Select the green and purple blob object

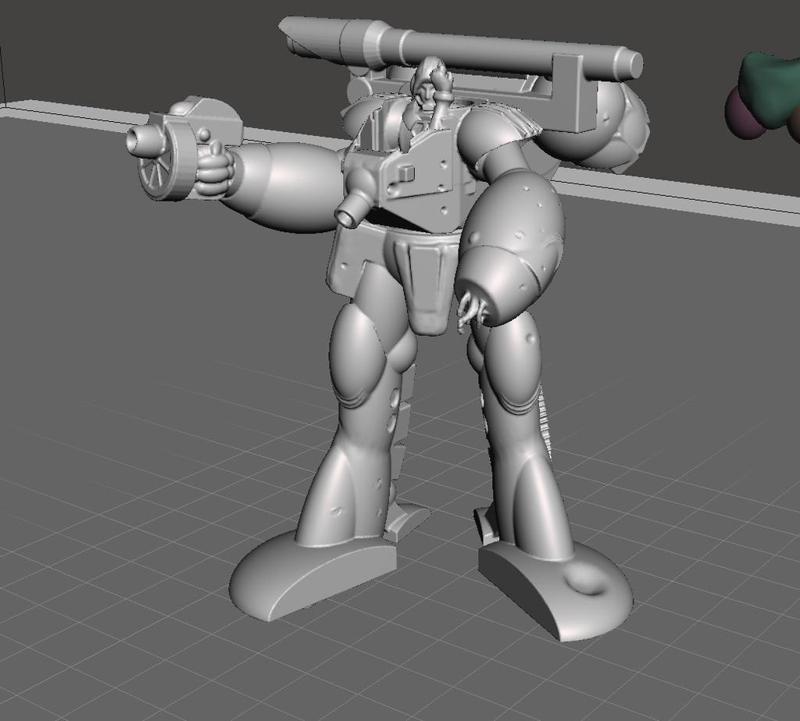764,96
